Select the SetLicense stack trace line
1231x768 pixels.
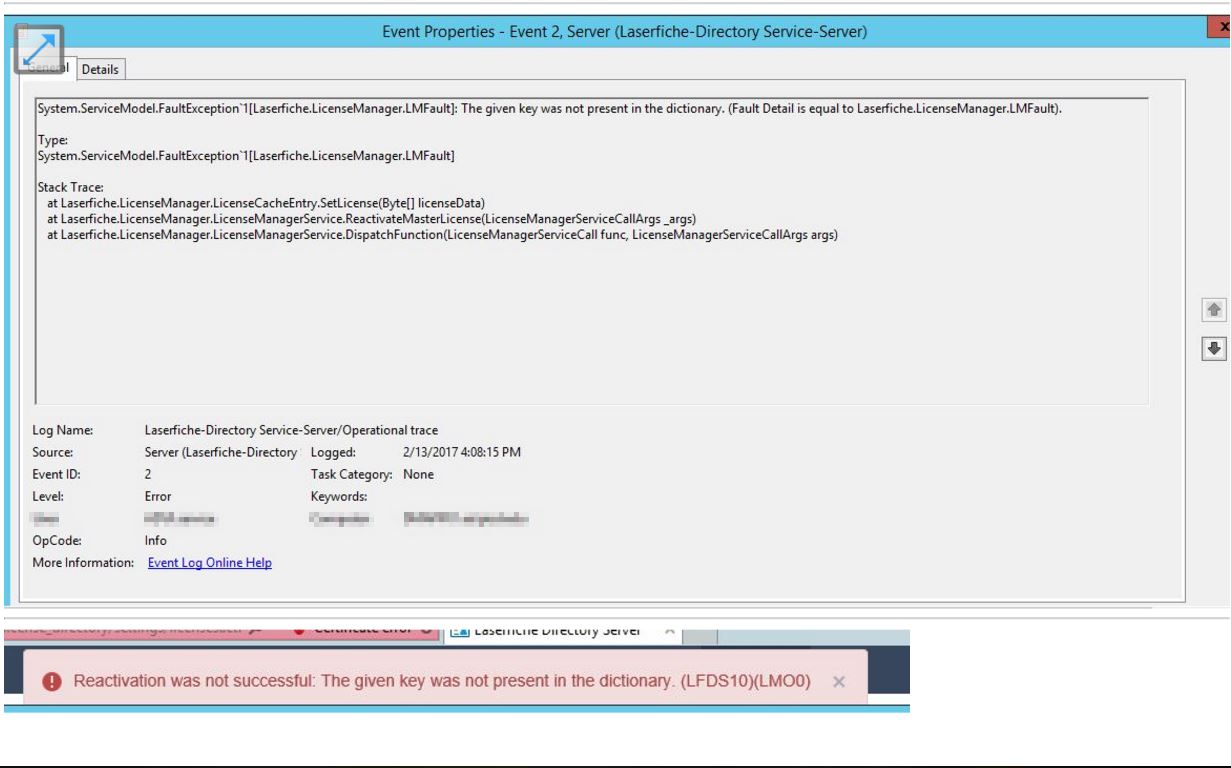(266, 203)
